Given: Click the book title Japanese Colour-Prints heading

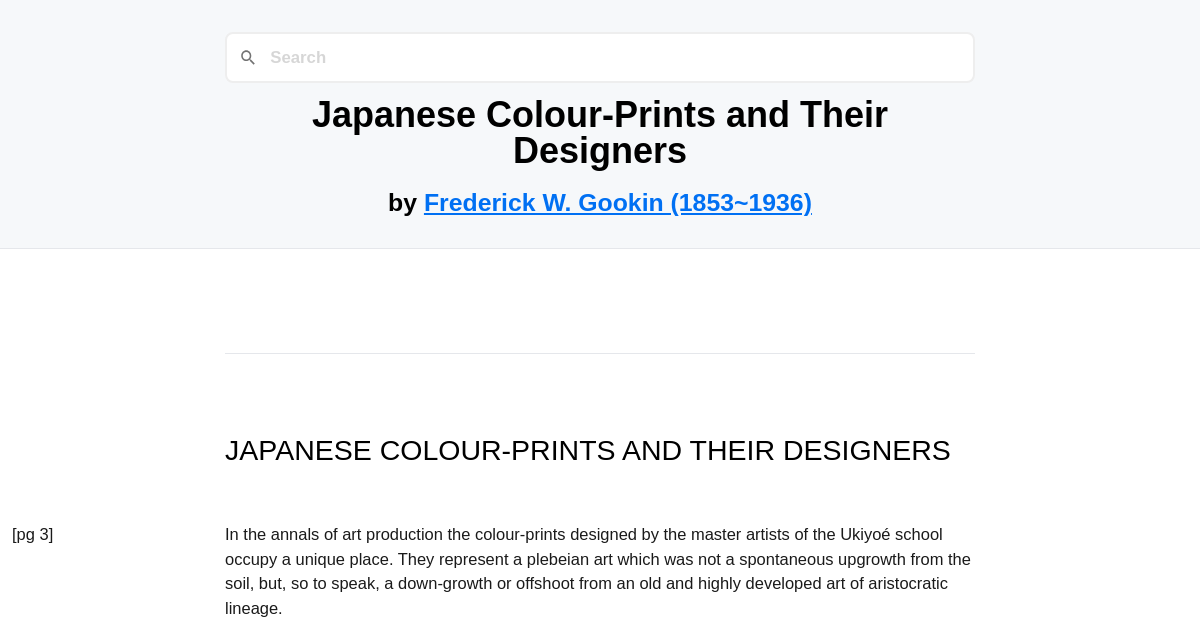Looking at the screenshot, I should 599,132.
